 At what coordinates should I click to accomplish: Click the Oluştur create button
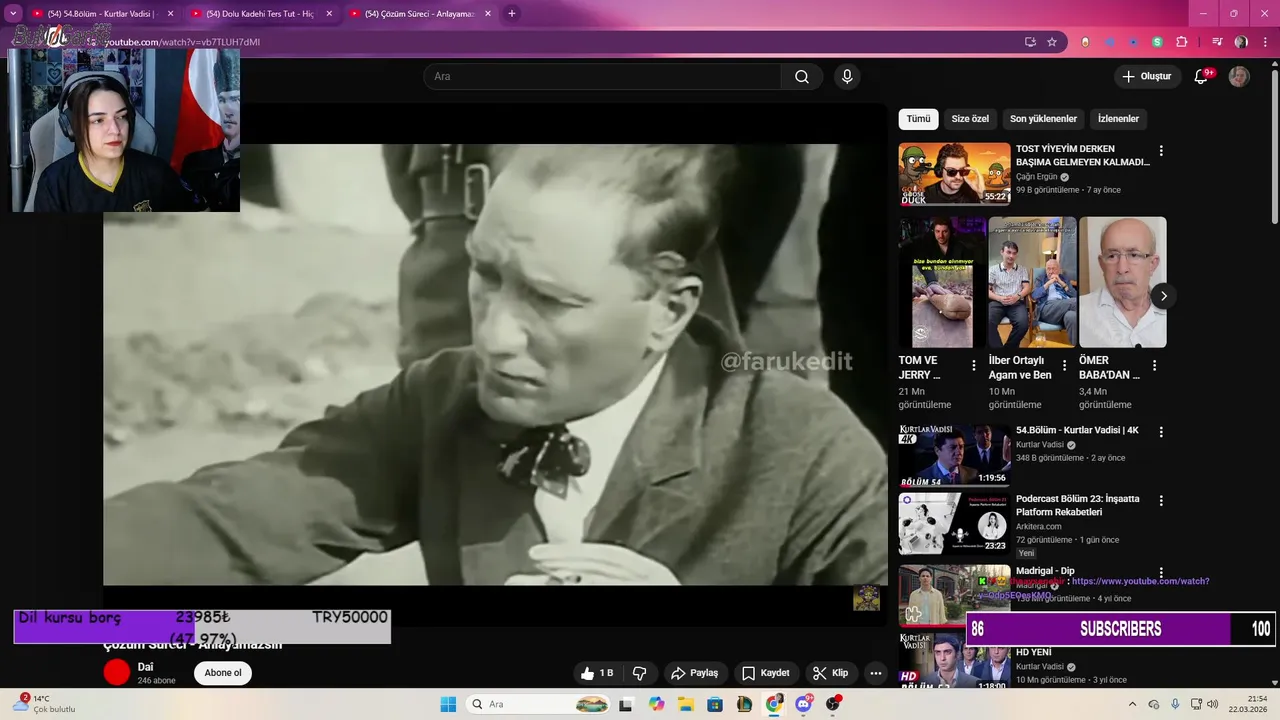[x=1146, y=77]
